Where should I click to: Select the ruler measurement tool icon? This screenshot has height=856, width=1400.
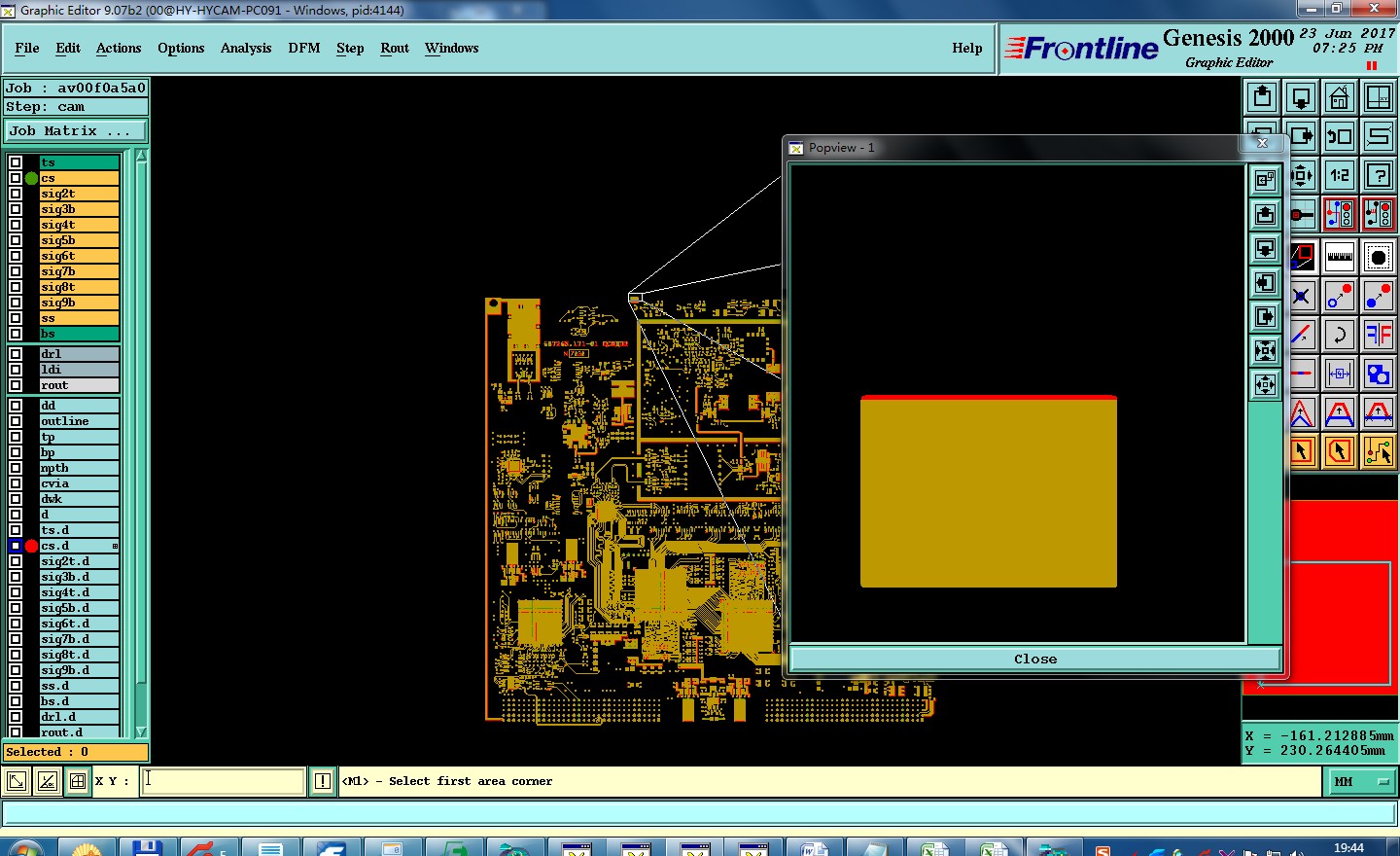[x=1340, y=257]
